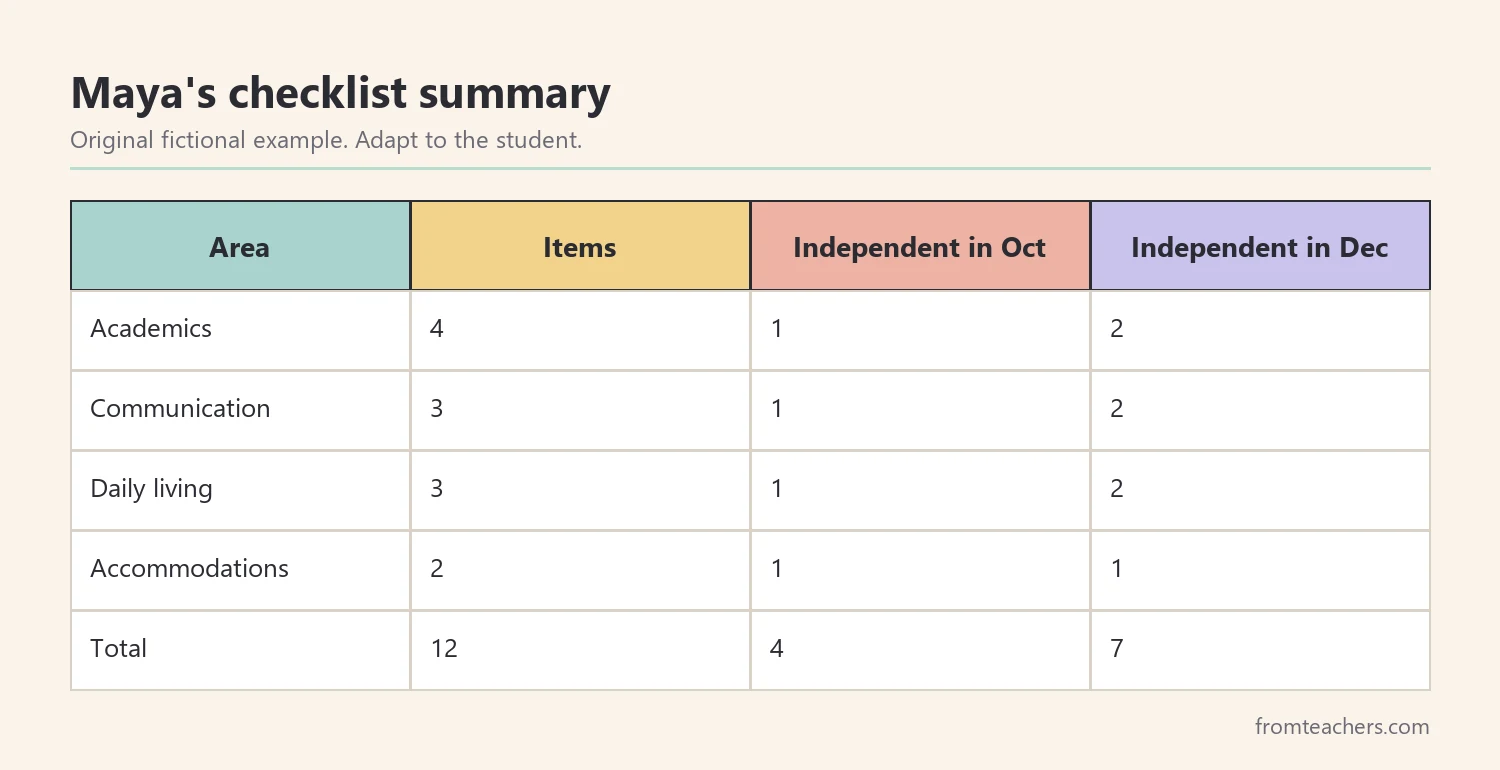Click the Items value 3 for Daily living

point(437,489)
